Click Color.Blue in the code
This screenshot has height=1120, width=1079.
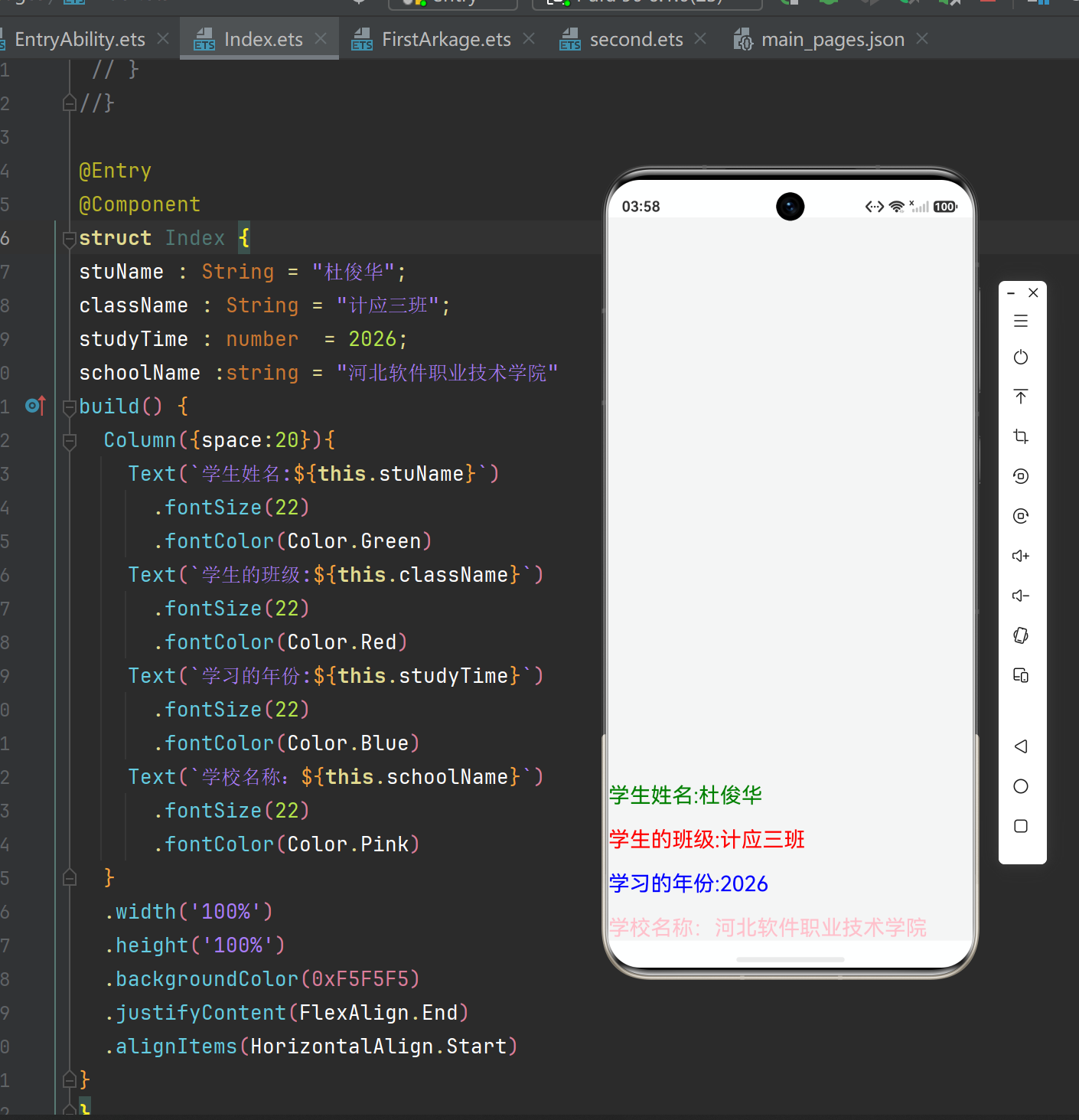pos(347,743)
